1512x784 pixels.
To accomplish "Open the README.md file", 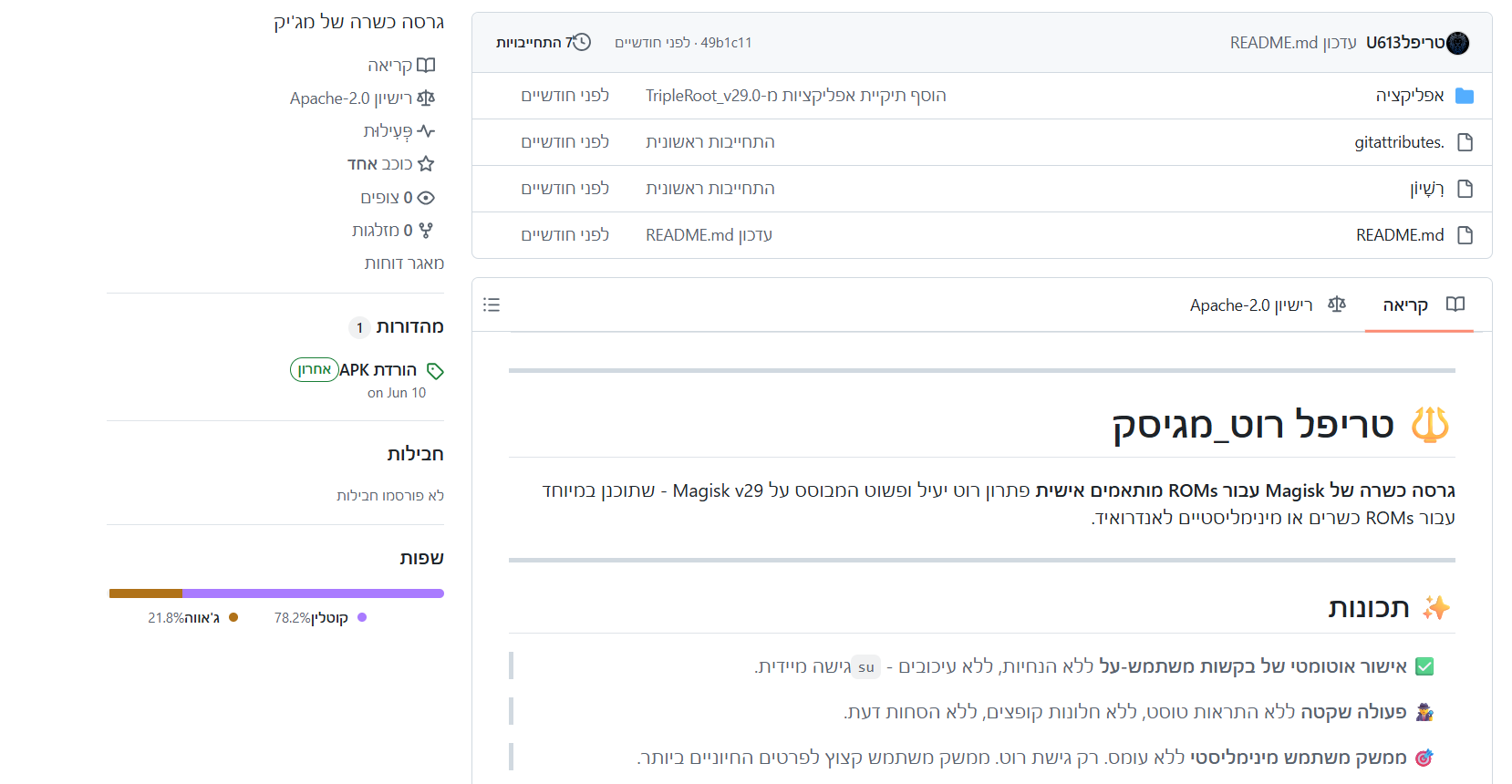I will pos(1400,235).
